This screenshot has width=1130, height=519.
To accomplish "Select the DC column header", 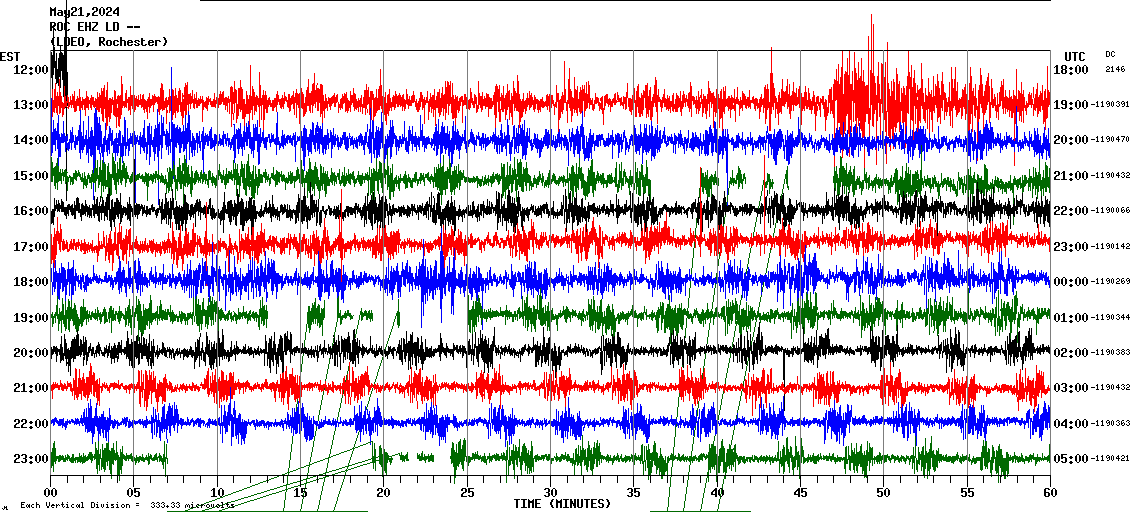I will [1110, 54].
